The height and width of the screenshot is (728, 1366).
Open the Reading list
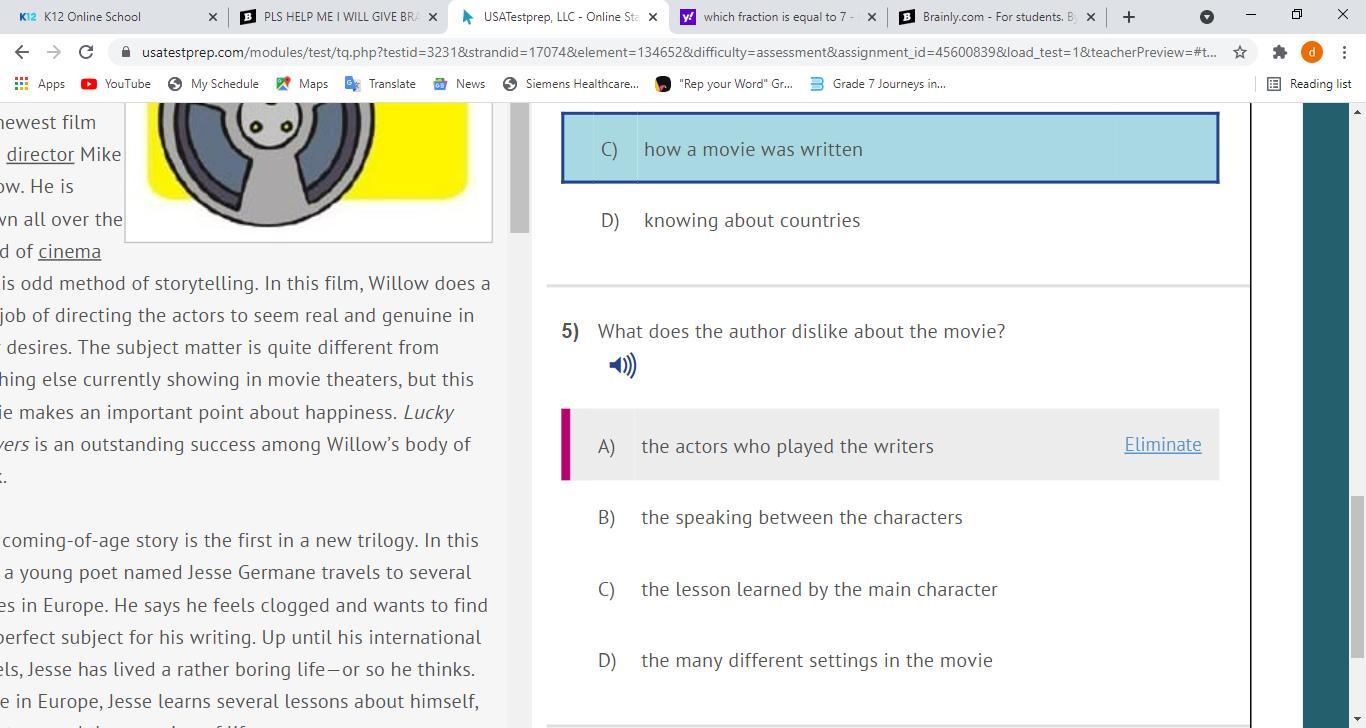click(1309, 84)
